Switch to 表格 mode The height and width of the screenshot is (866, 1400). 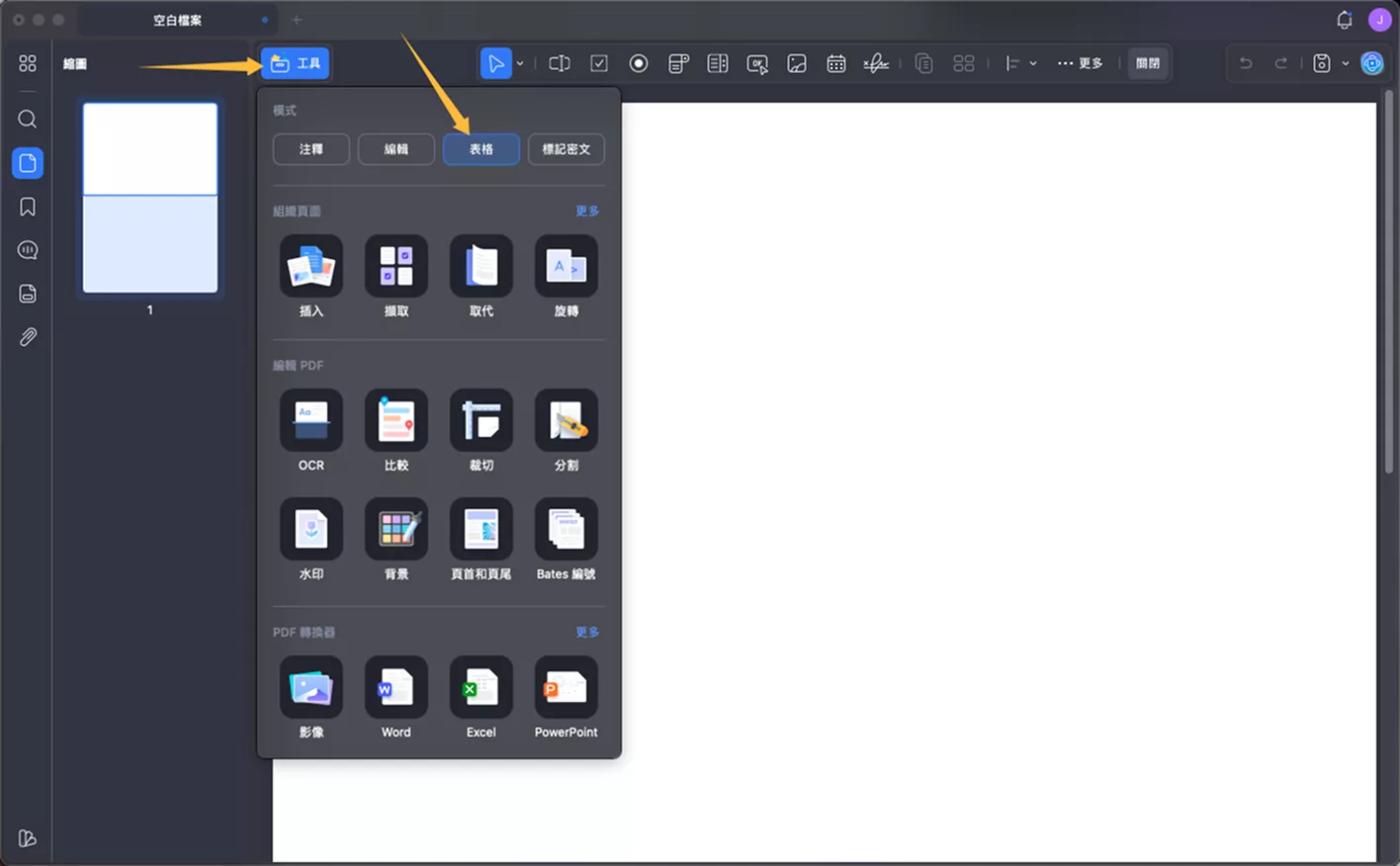[481, 149]
